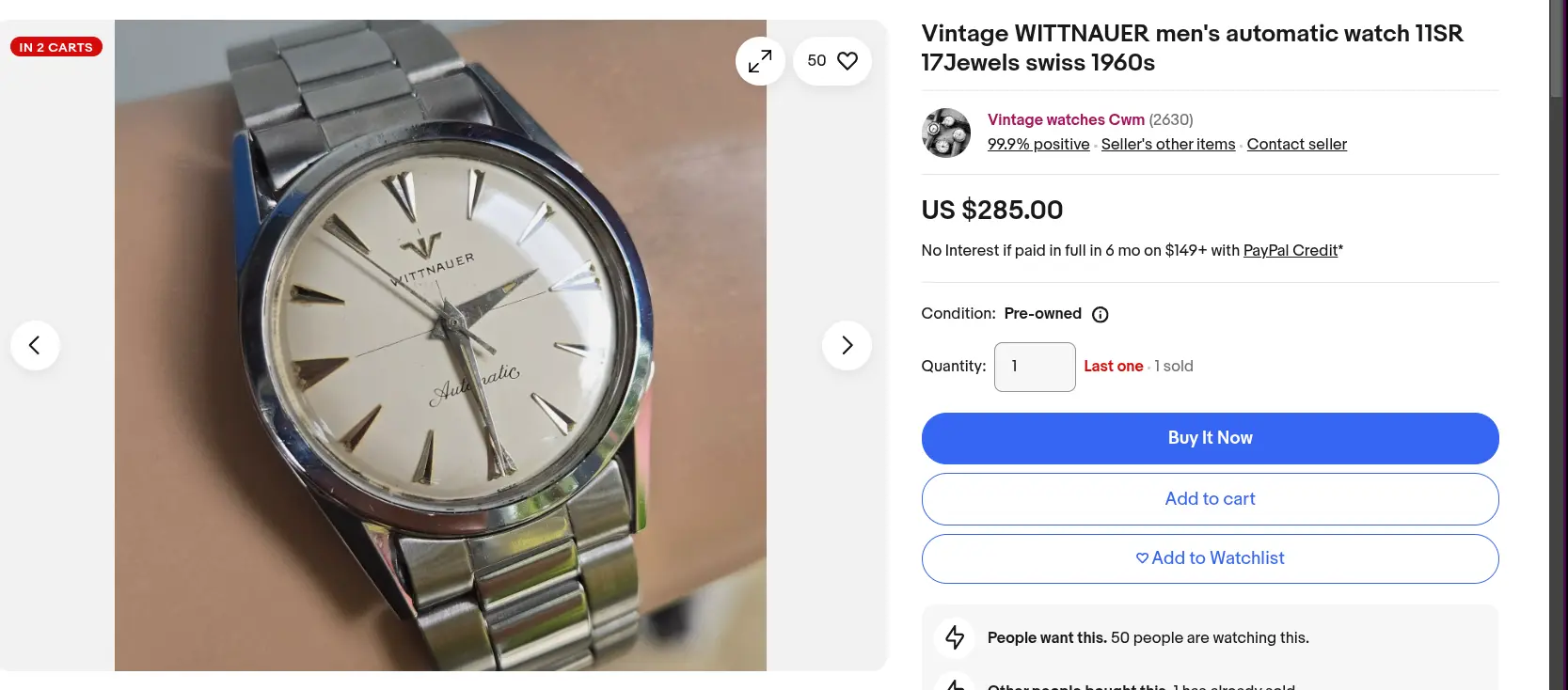Open the PayPal Credit details link

point(1290,250)
